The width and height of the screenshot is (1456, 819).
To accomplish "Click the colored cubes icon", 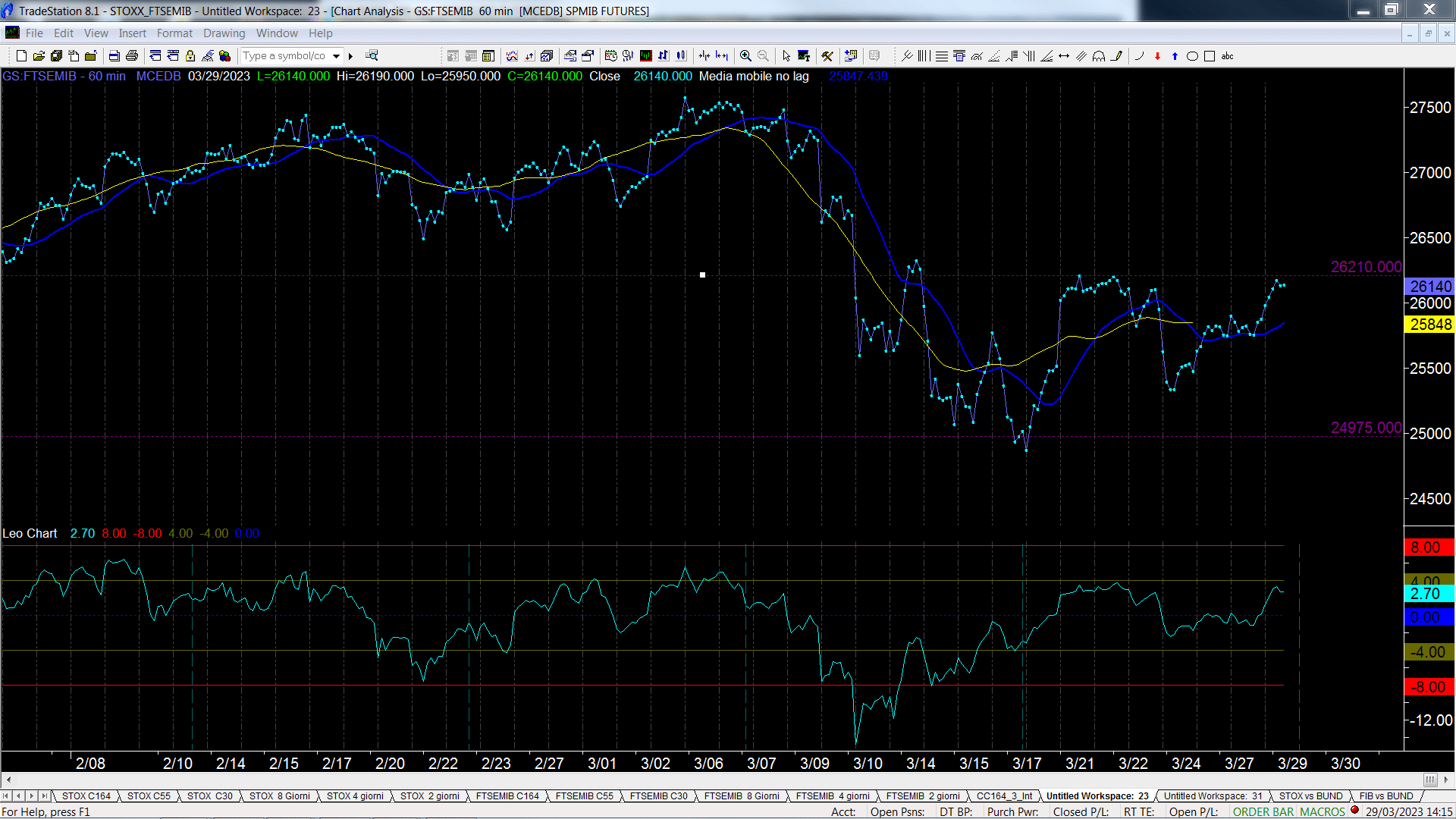I will pyautogui.click(x=224, y=56).
